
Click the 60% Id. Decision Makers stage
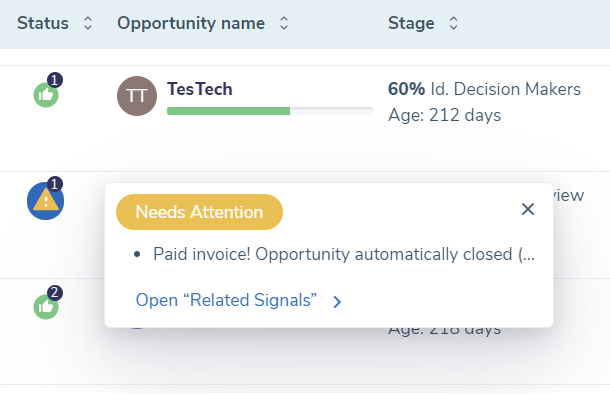point(484,89)
